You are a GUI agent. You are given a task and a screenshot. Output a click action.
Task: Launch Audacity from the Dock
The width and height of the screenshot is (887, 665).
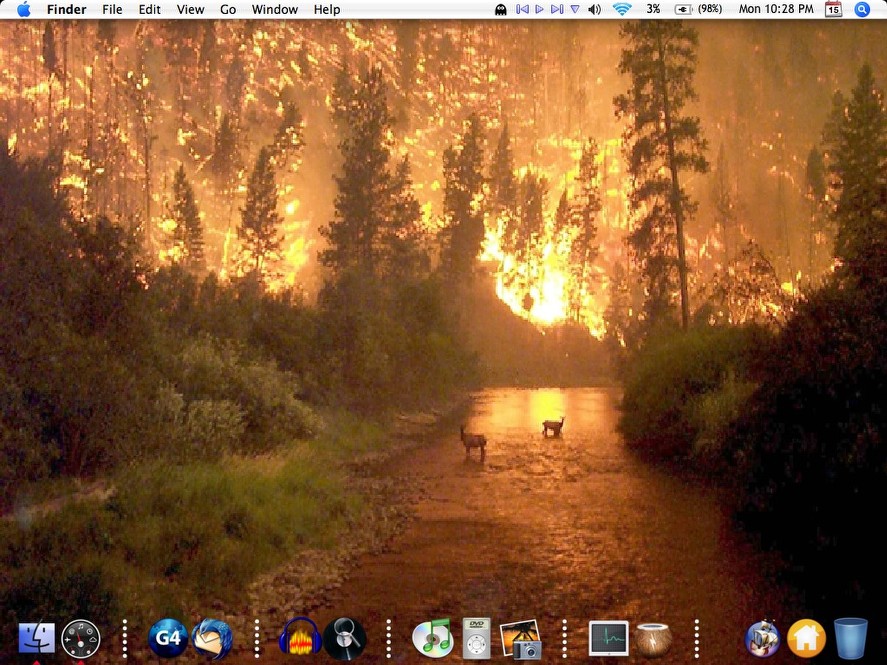coord(300,638)
